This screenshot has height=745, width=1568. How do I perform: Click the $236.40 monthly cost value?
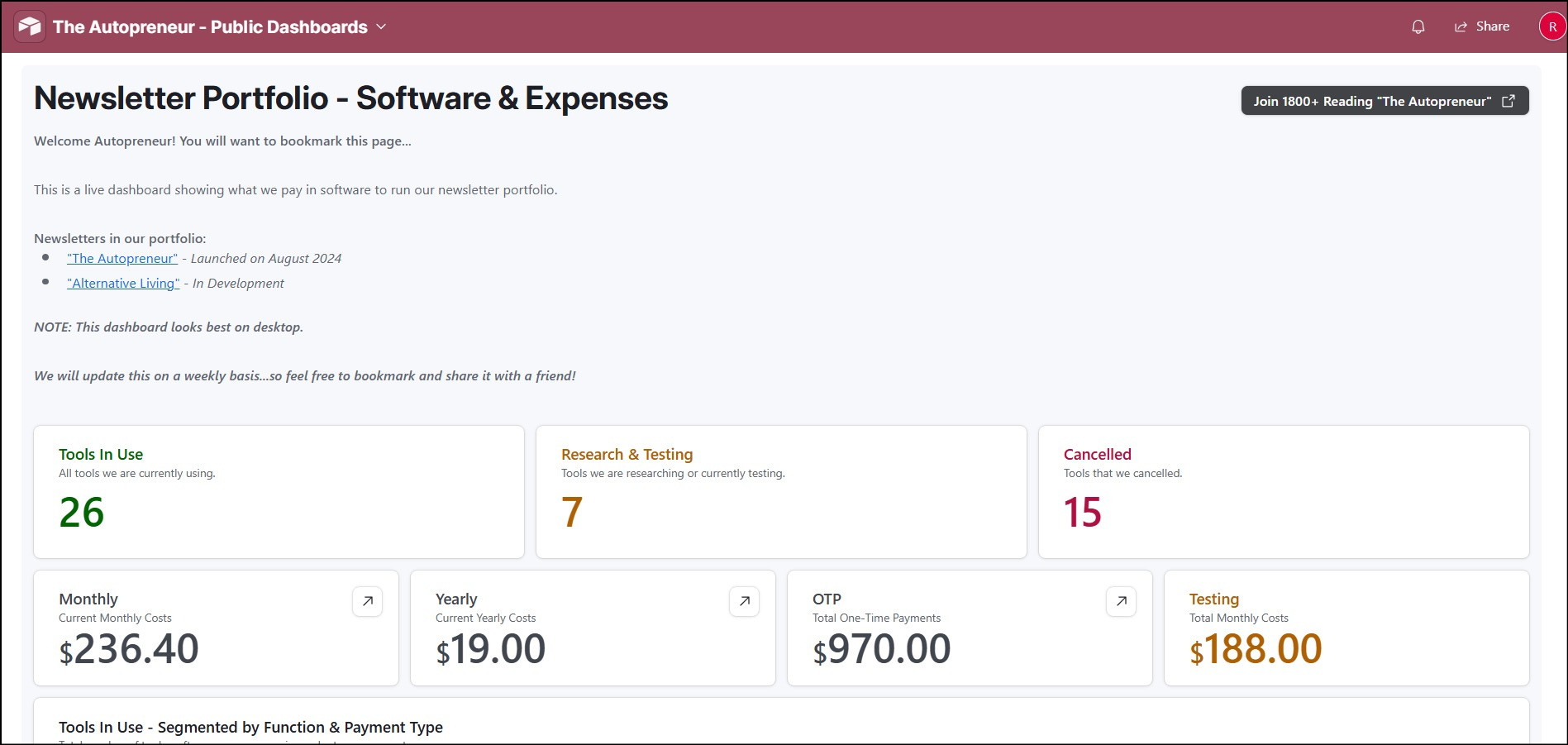coord(129,649)
